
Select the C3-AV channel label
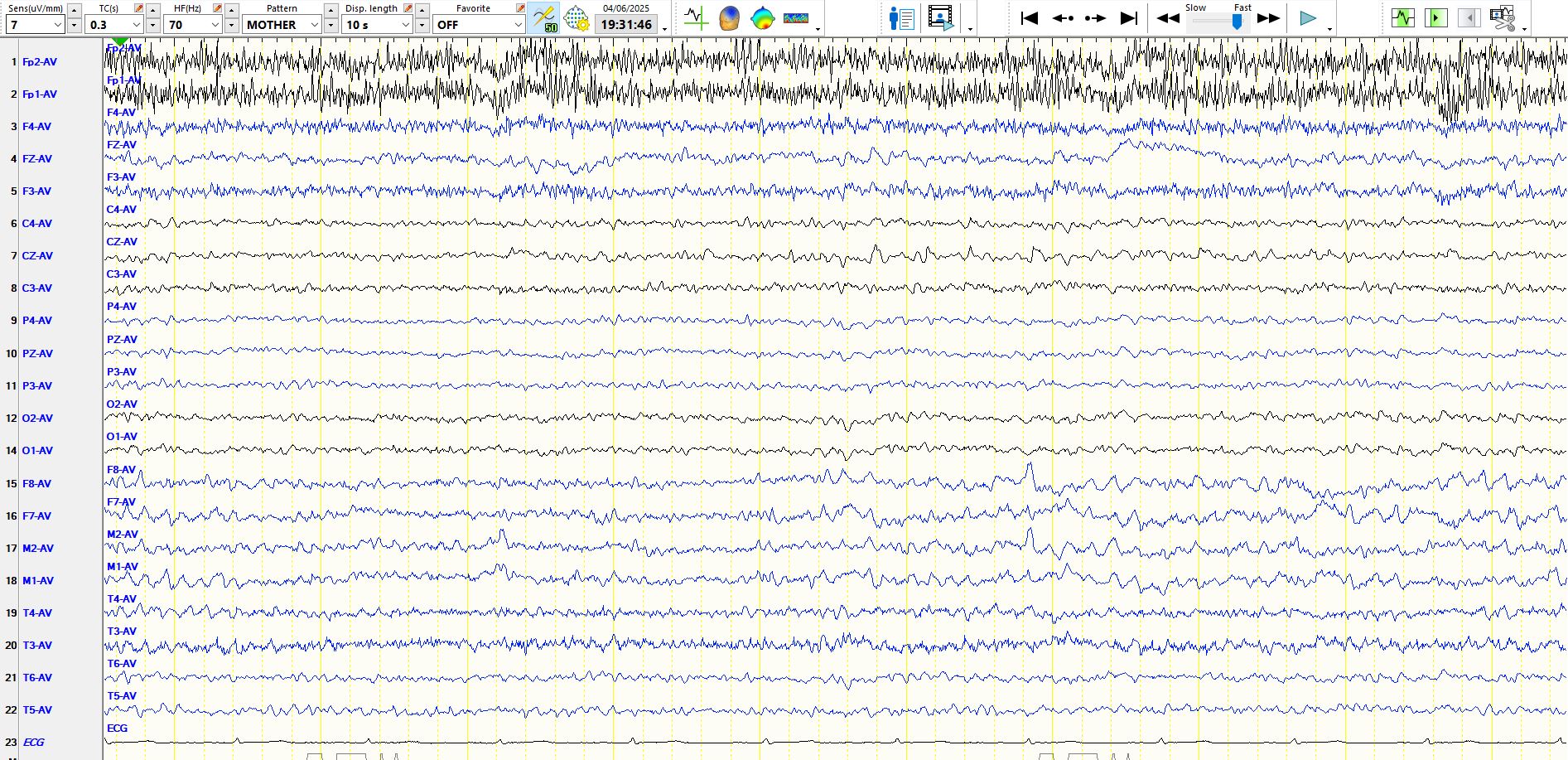(36, 288)
